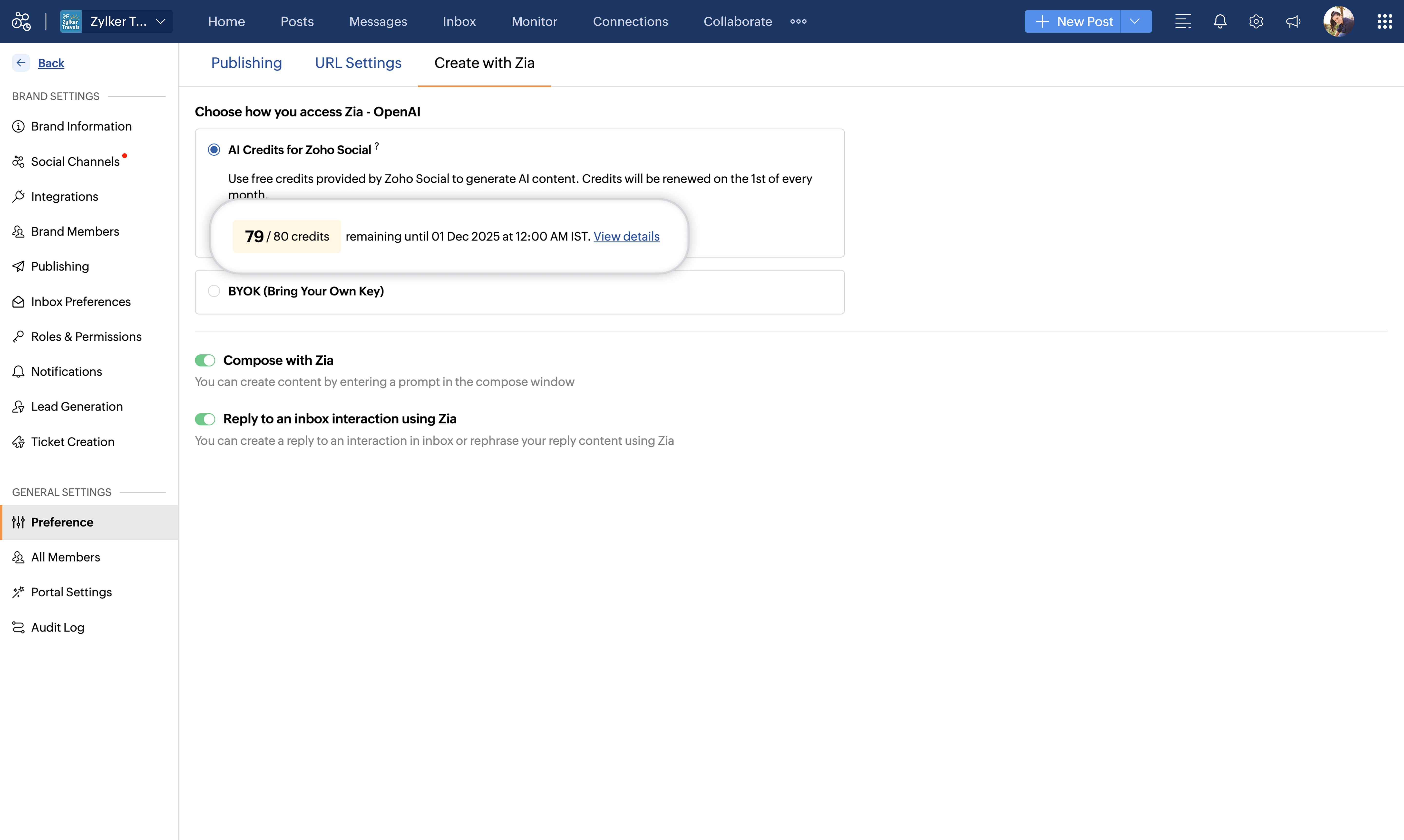The width and height of the screenshot is (1404, 840).
Task: Click the notifications bell icon
Action: click(x=1220, y=21)
